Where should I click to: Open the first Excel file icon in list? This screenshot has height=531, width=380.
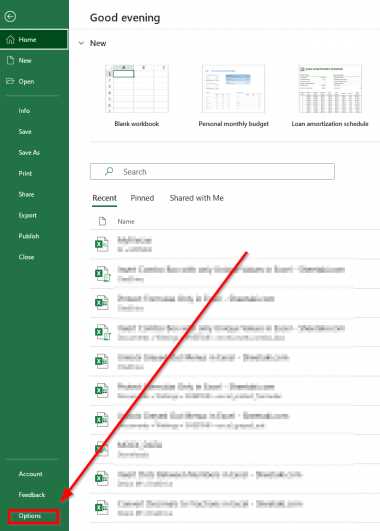pos(101,244)
